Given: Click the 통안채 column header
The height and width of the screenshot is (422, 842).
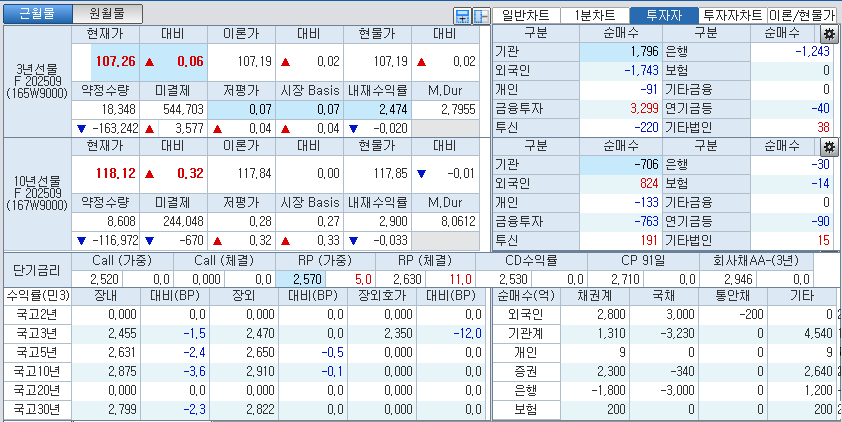Looking at the screenshot, I should click(733, 295).
